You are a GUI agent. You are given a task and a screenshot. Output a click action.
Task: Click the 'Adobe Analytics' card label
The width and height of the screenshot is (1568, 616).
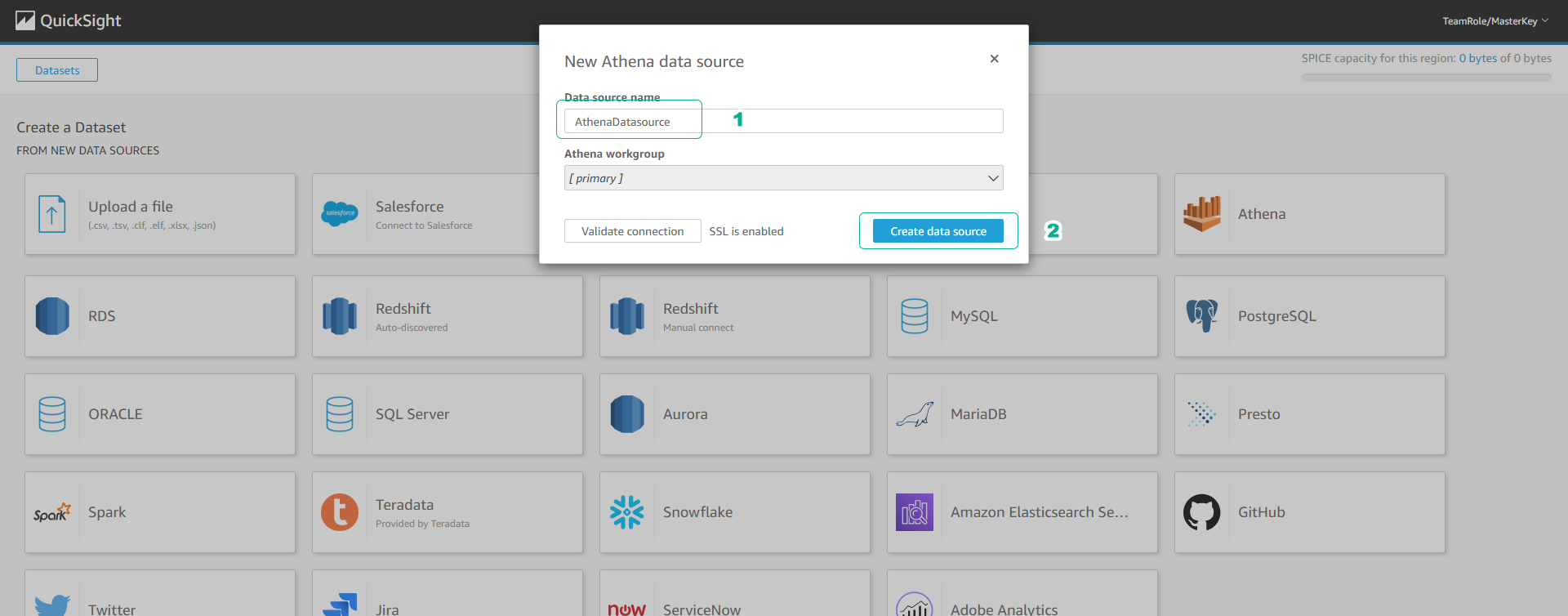(1004, 609)
